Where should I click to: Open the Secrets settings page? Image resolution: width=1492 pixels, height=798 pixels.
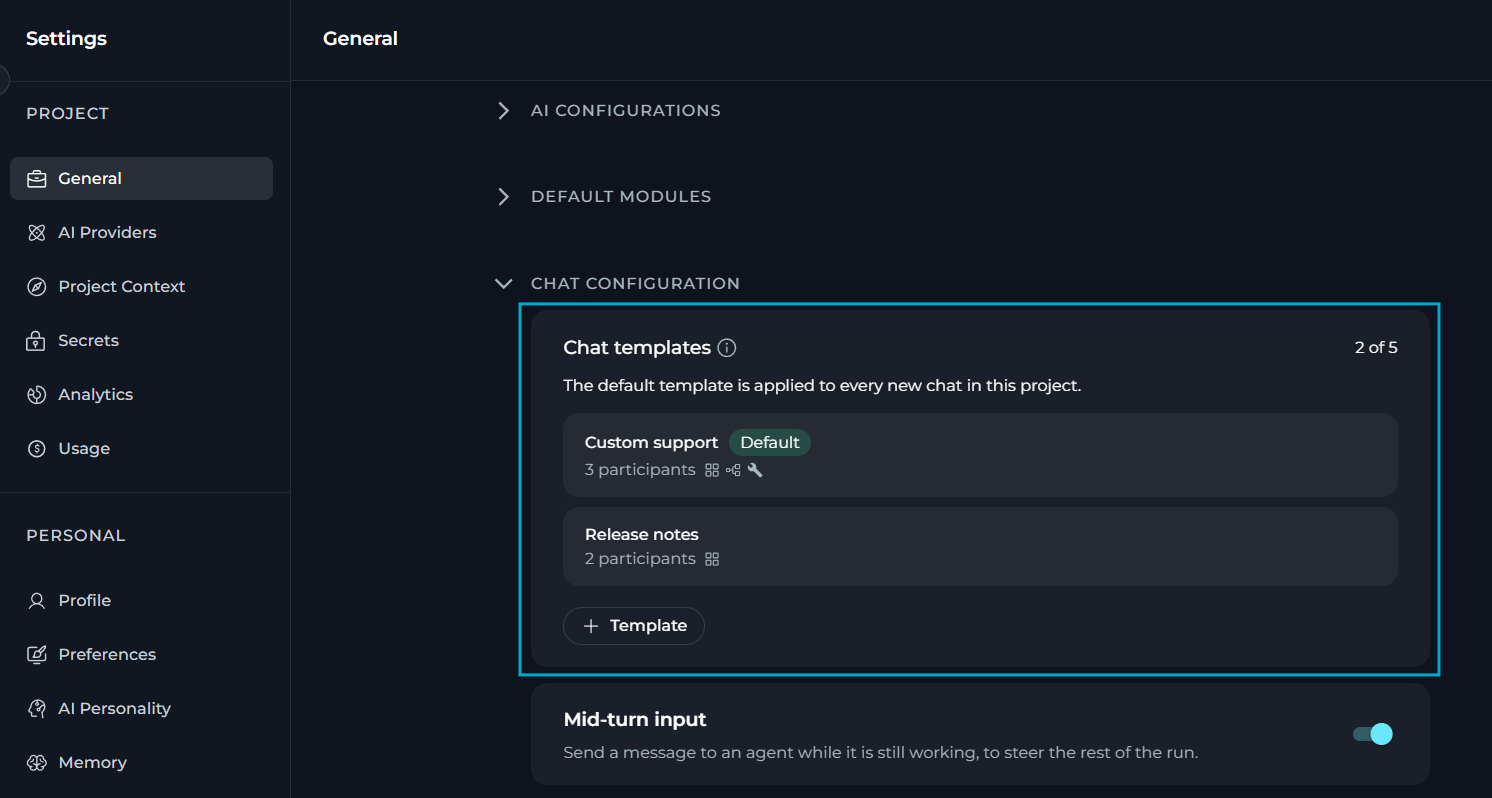click(141, 340)
